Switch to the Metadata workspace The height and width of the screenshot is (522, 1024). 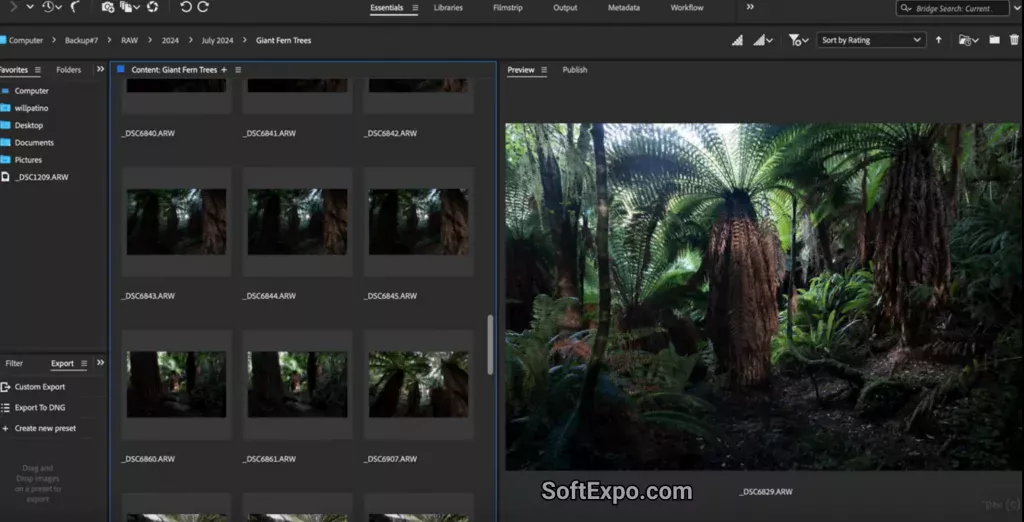624,8
